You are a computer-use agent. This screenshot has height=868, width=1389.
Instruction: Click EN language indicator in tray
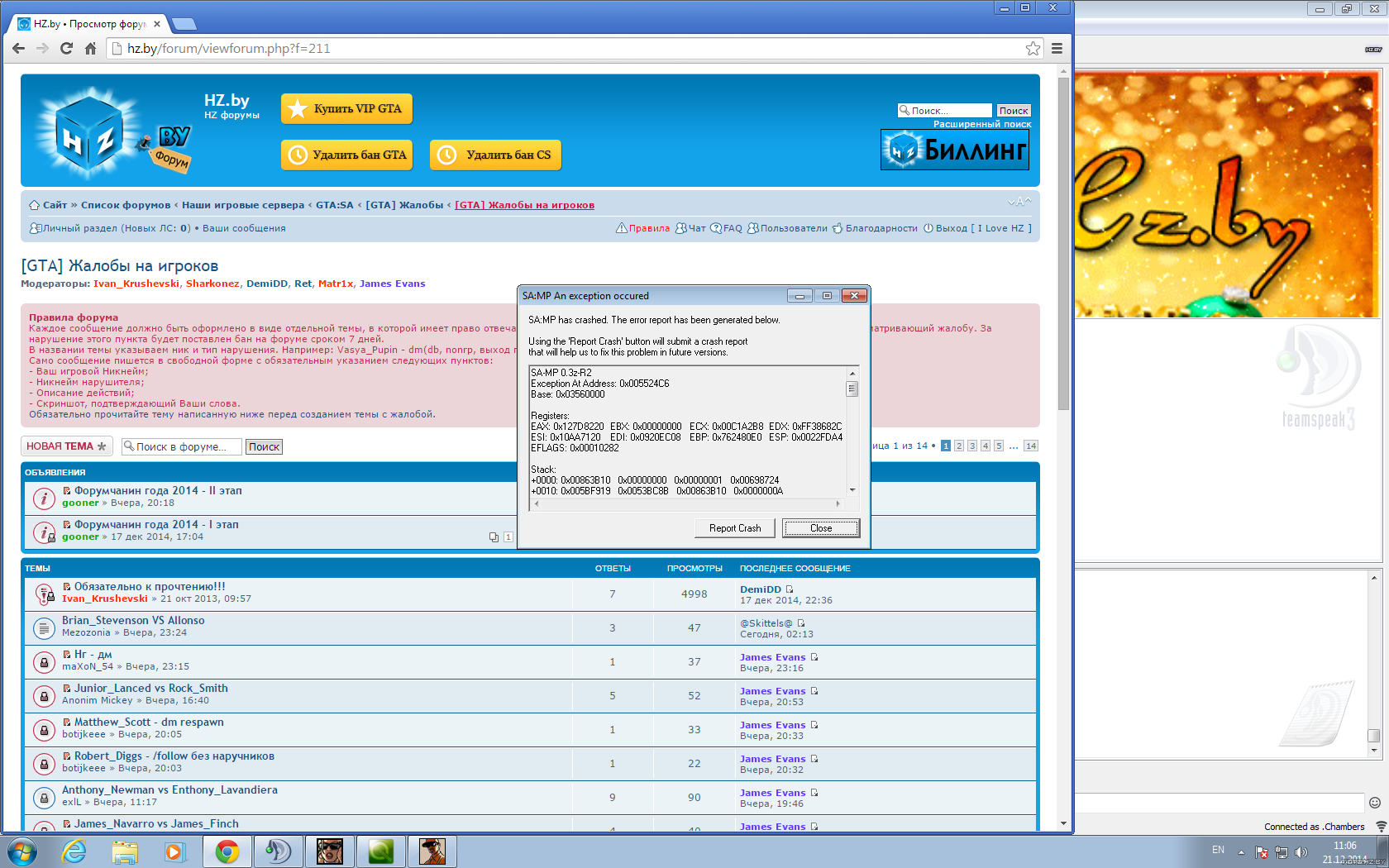(1218, 850)
